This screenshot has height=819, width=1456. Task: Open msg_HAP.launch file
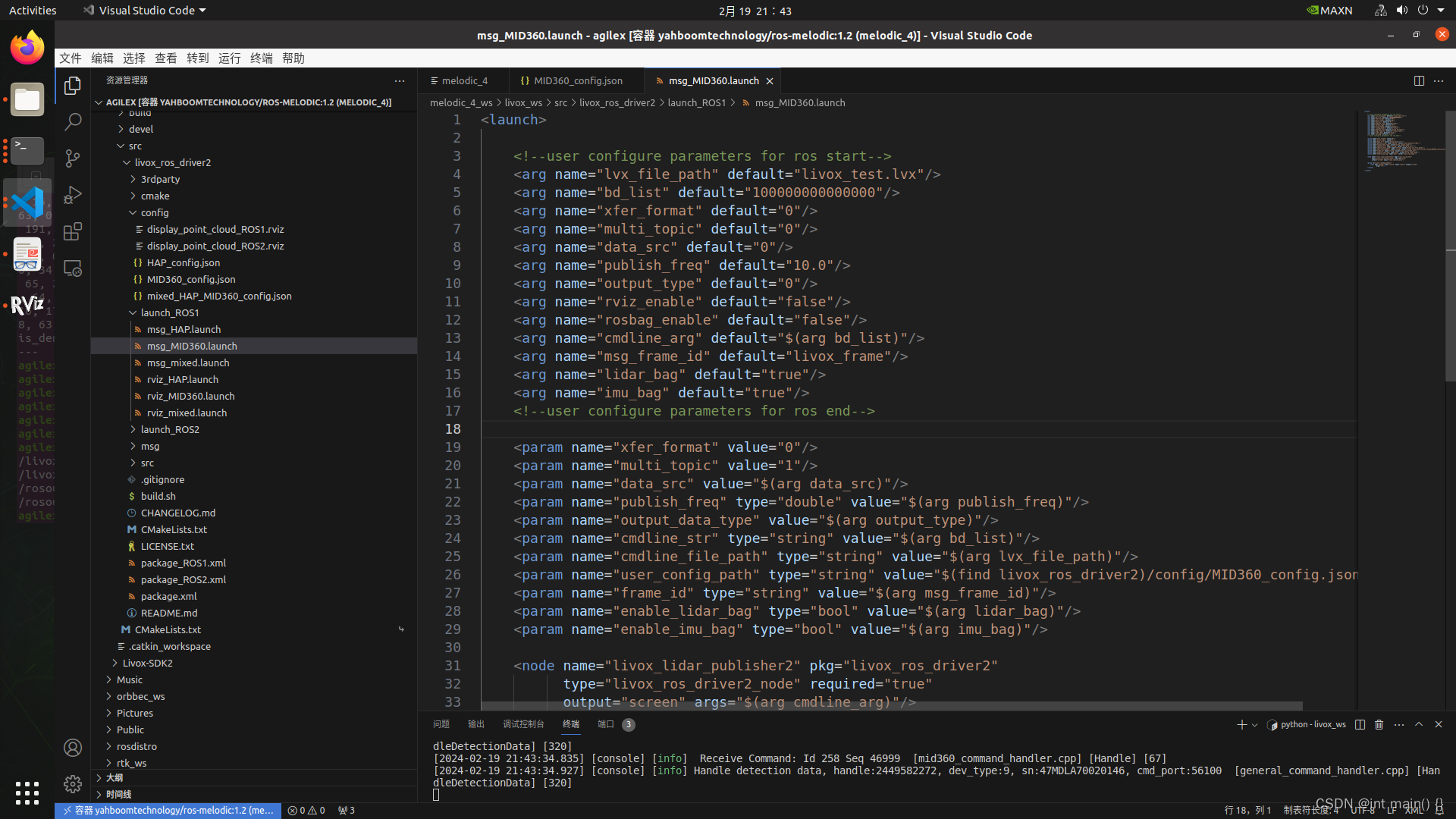[184, 329]
